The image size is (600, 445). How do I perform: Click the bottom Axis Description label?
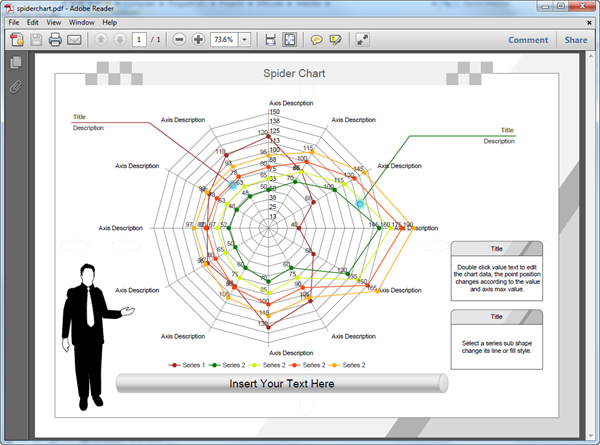tap(291, 353)
